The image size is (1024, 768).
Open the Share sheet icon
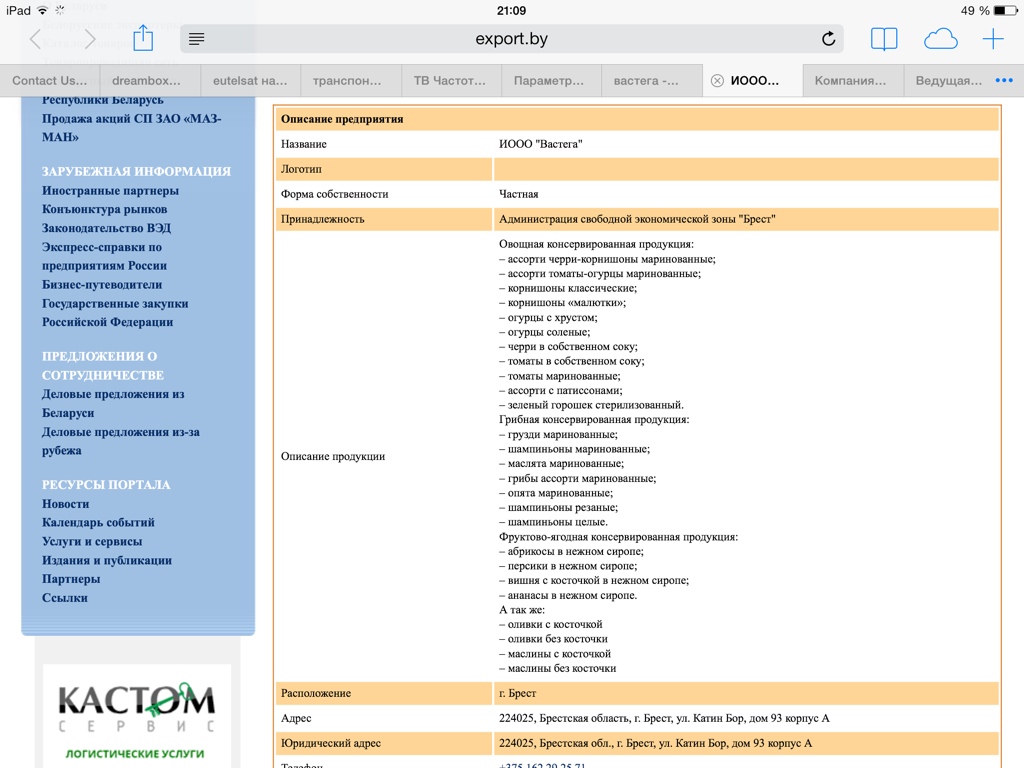(143, 38)
